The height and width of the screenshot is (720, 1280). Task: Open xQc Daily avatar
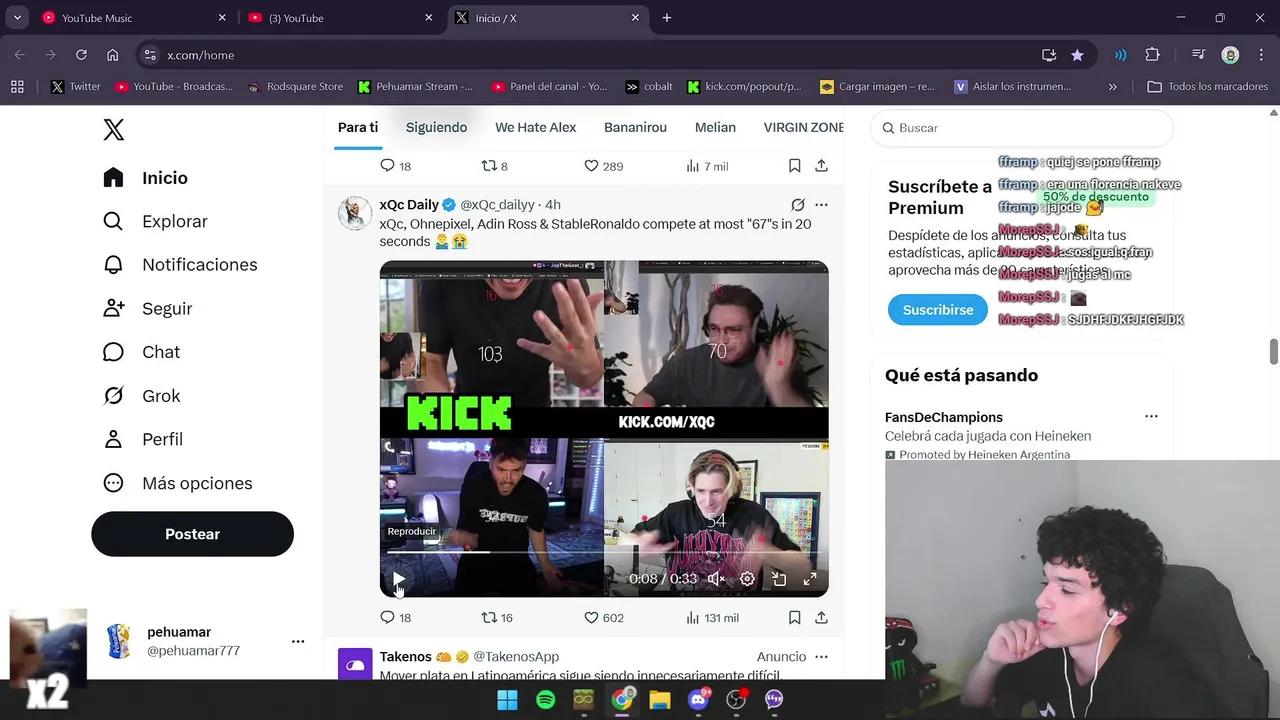click(355, 213)
